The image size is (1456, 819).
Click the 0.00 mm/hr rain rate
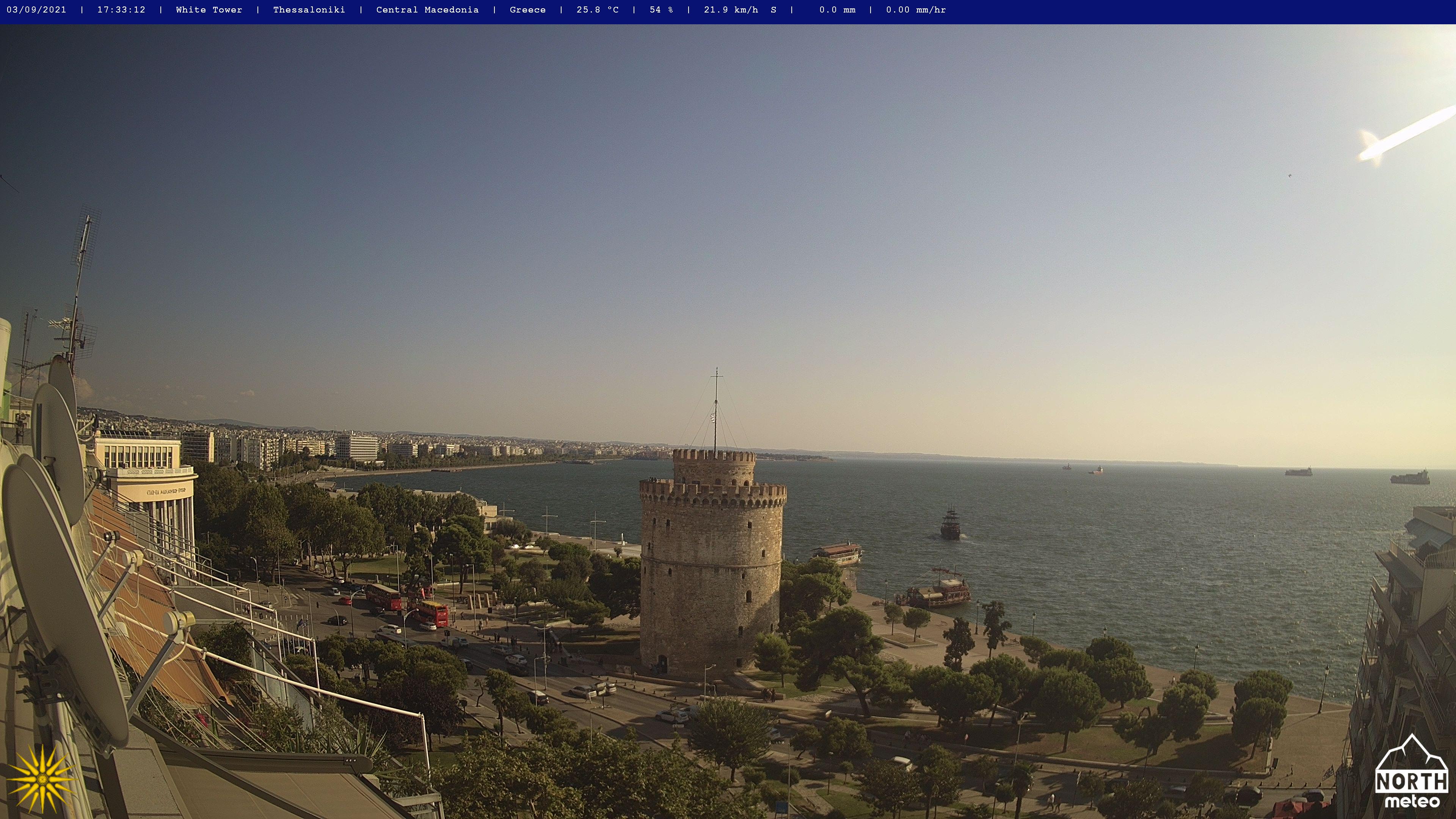[915, 9]
